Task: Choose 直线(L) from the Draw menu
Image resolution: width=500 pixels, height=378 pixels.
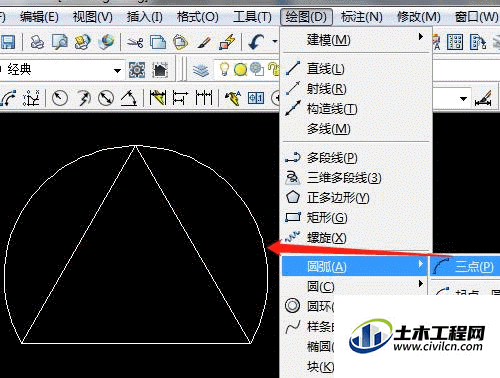Action: point(356,69)
